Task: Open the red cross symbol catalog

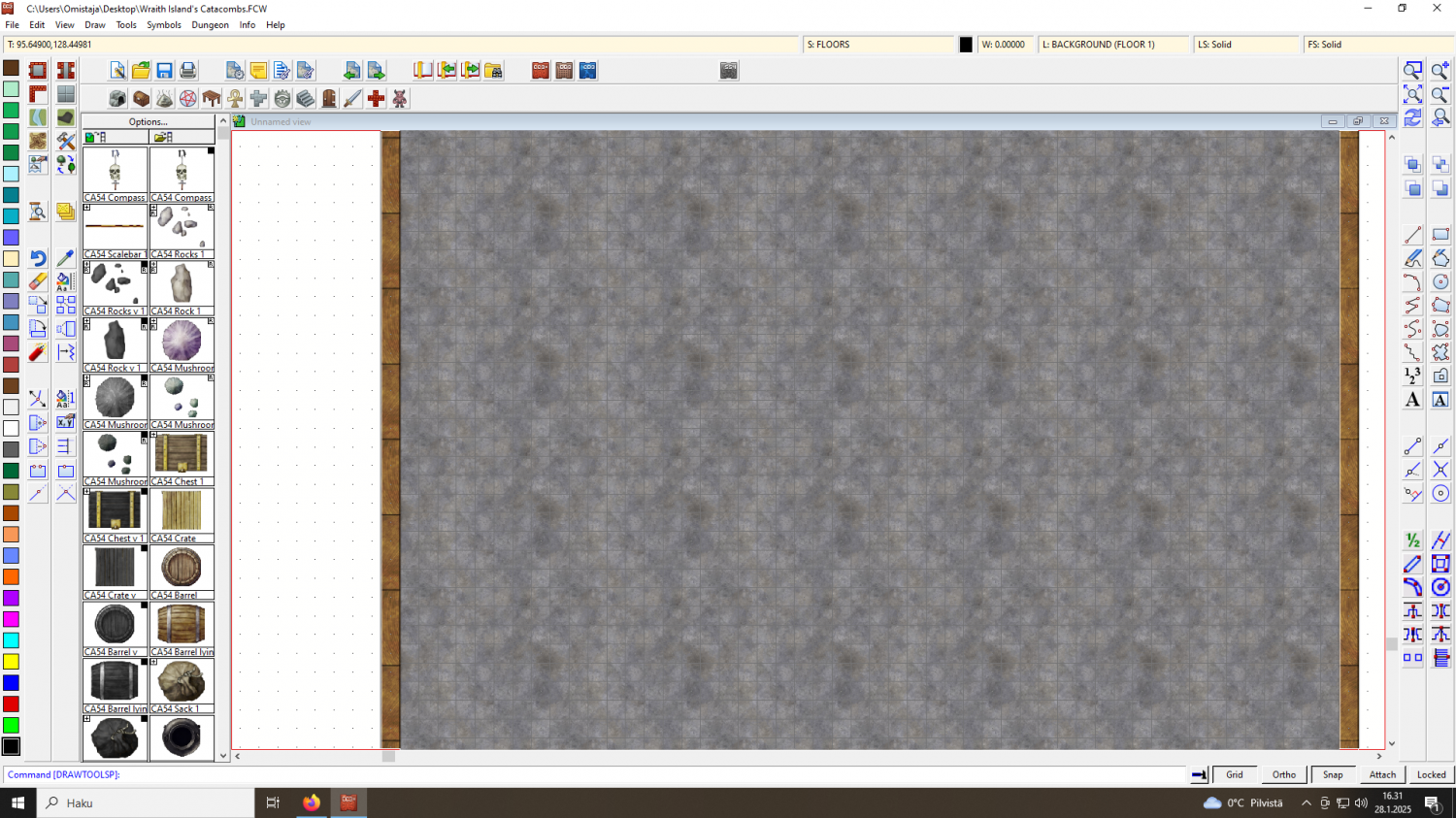Action: (x=376, y=99)
